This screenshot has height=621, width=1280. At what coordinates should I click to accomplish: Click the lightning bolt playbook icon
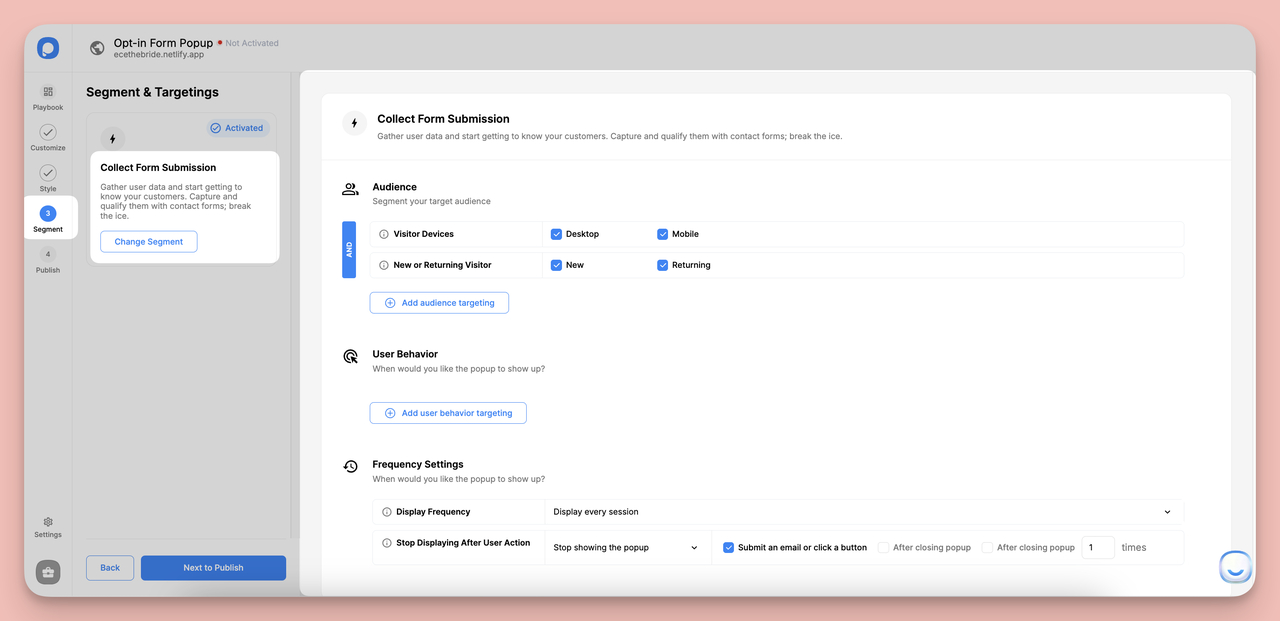tap(111, 137)
